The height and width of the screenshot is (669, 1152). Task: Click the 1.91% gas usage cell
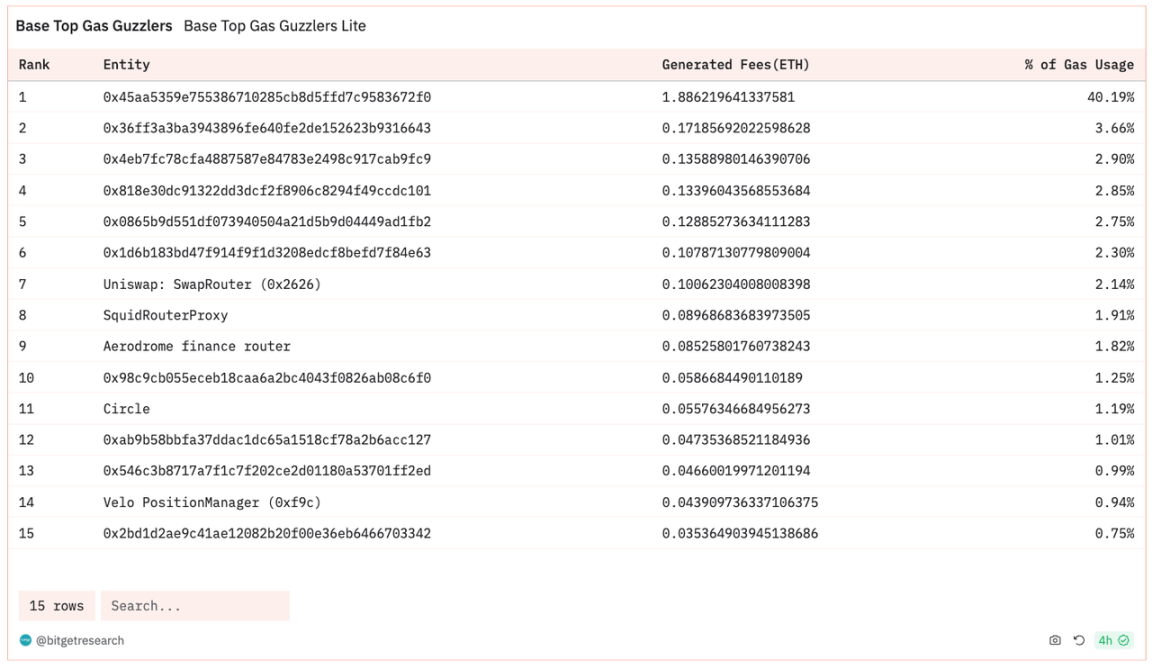pyautogui.click(x=1115, y=315)
